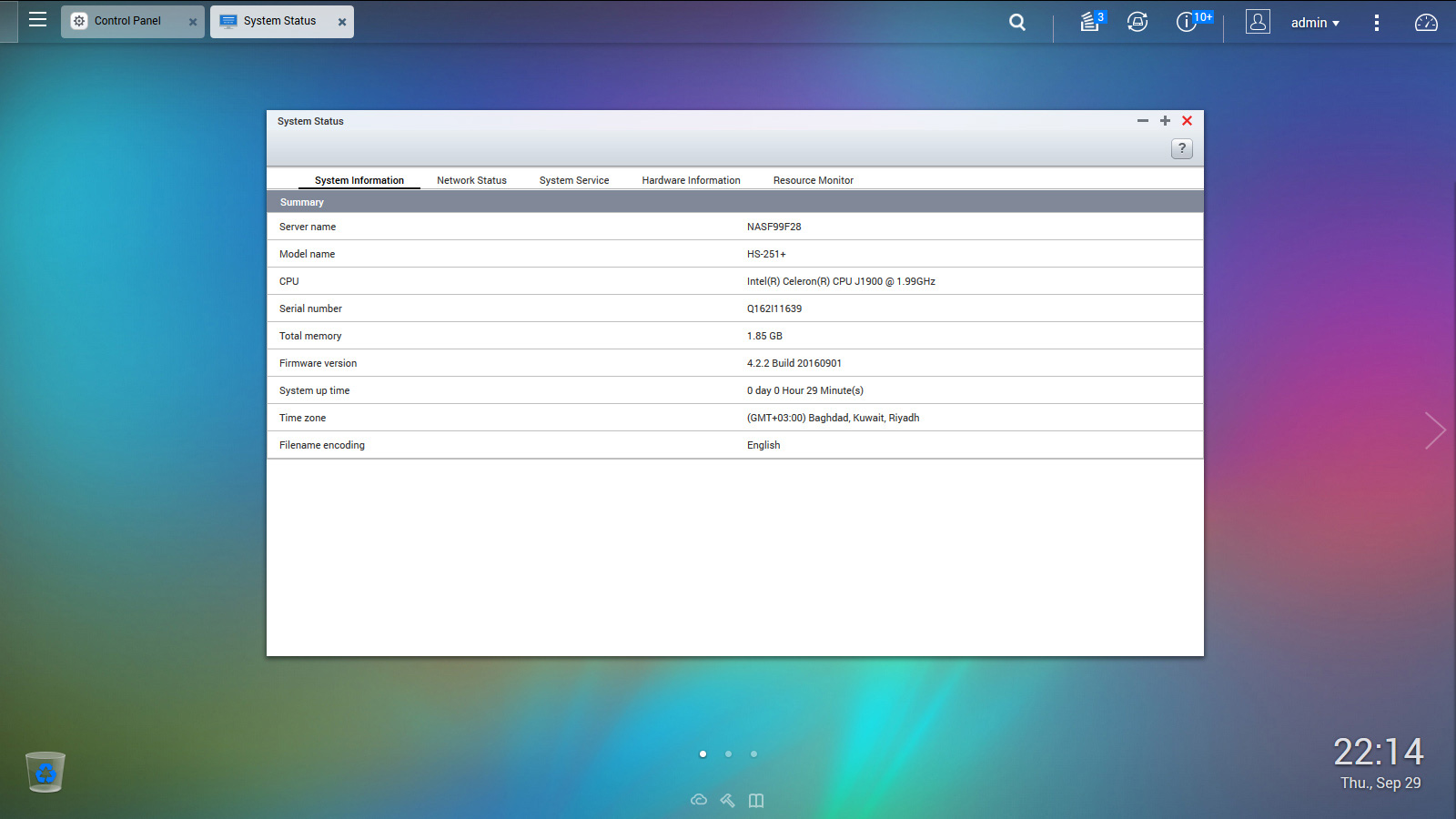Select the third desktop page dot

click(x=753, y=753)
